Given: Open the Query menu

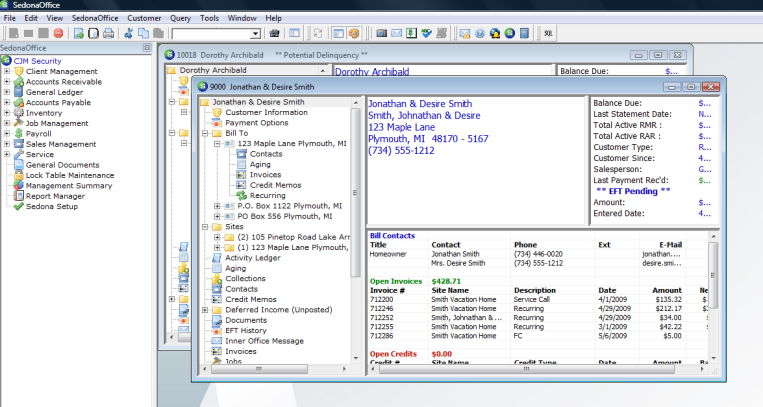Looking at the screenshot, I should click(180, 18).
